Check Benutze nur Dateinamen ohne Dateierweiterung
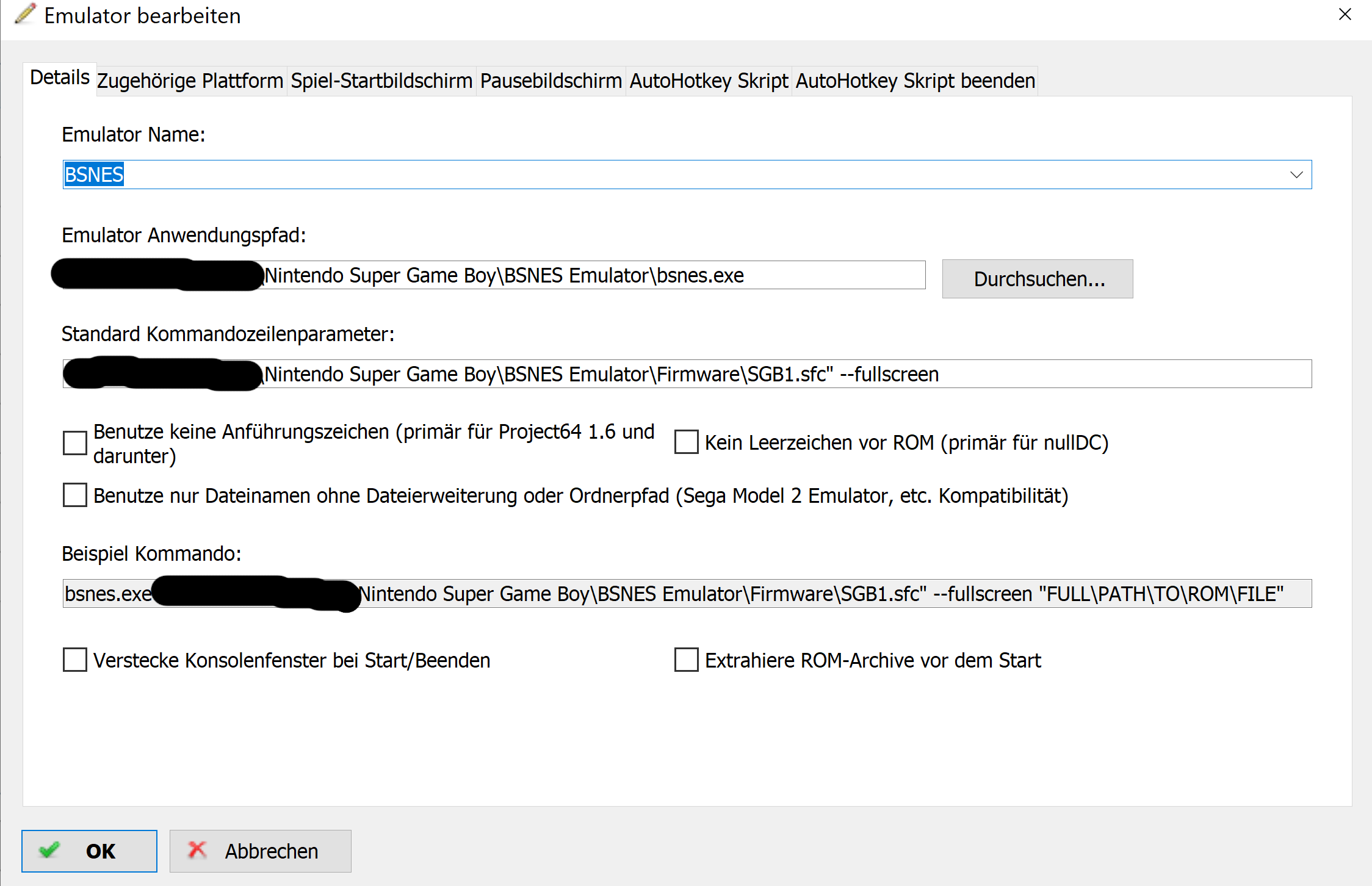Image resolution: width=1372 pixels, height=886 pixels. pyautogui.click(x=75, y=495)
